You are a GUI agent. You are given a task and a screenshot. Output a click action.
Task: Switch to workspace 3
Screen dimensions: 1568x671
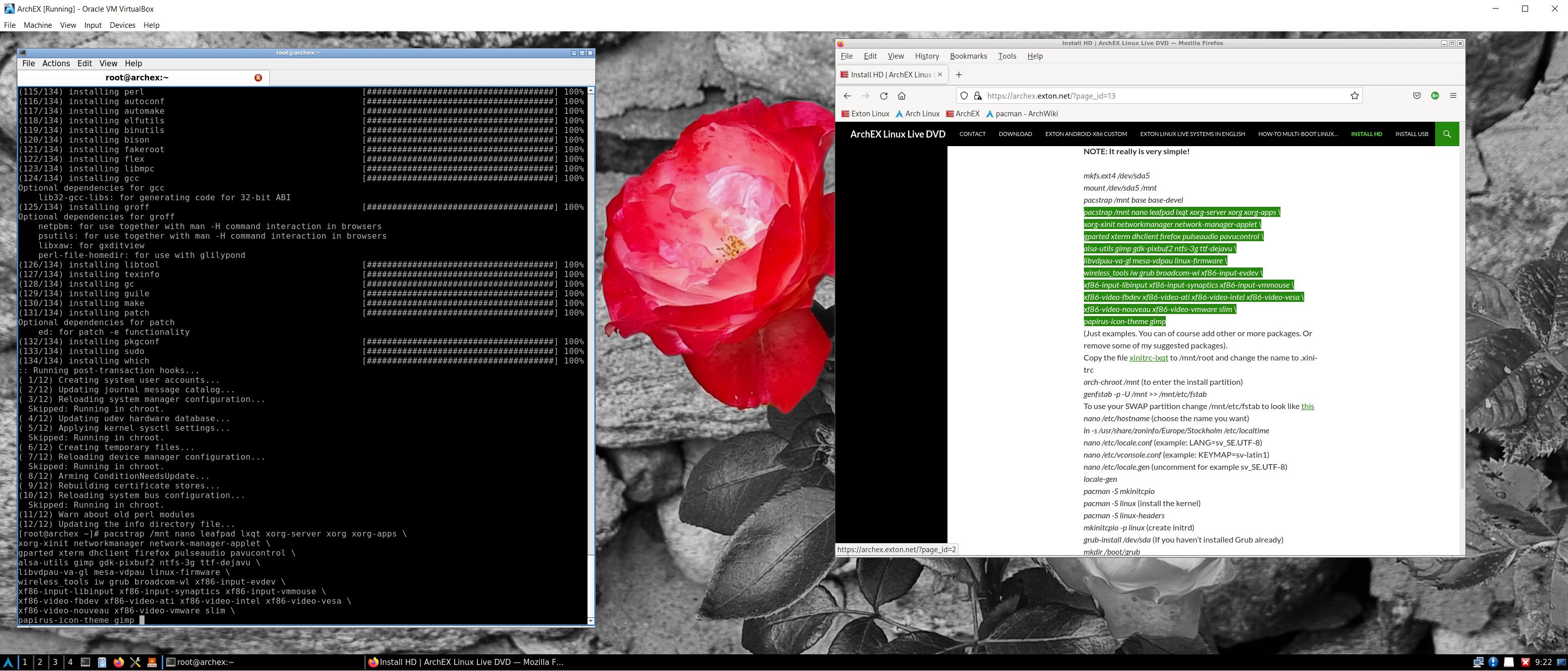click(56, 662)
